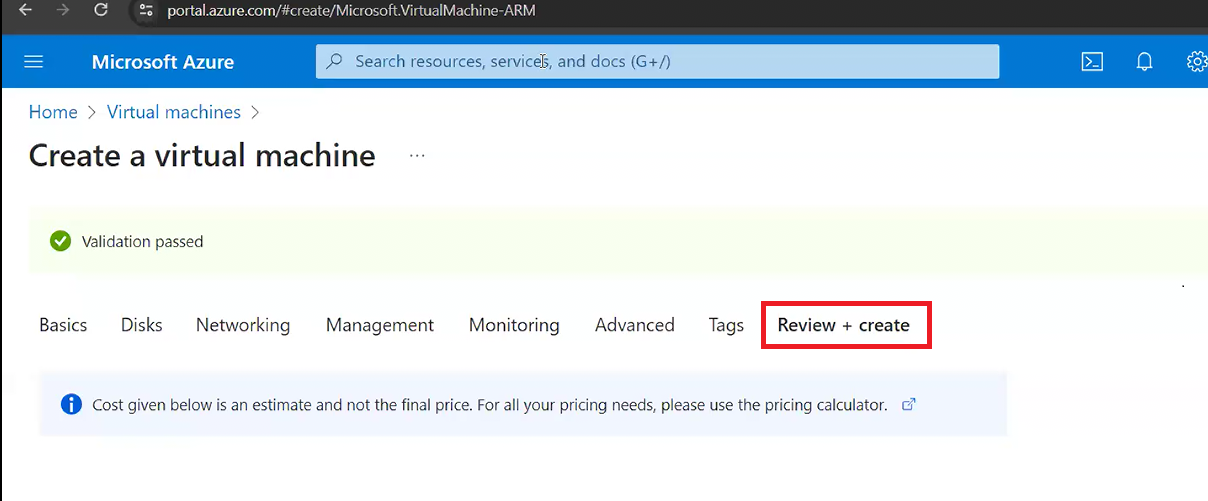1208x501 pixels.
Task: Click the portal.azure.com URL address bar
Action: (x=352, y=10)
